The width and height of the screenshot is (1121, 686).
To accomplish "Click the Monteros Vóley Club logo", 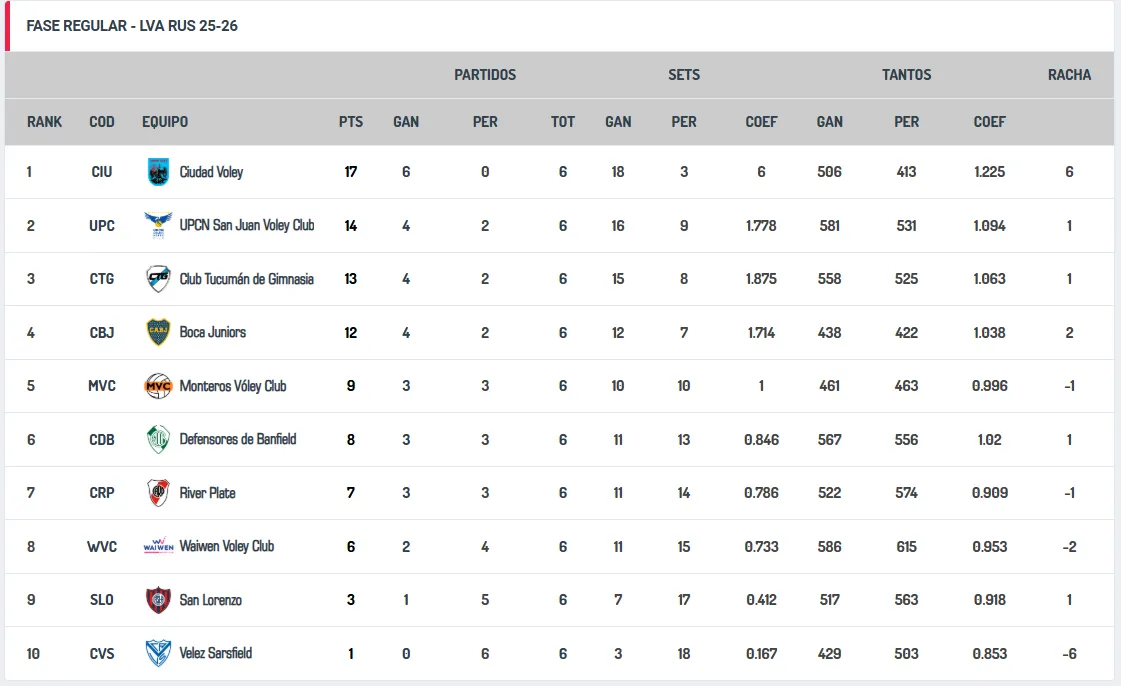I will coord(158,386).
